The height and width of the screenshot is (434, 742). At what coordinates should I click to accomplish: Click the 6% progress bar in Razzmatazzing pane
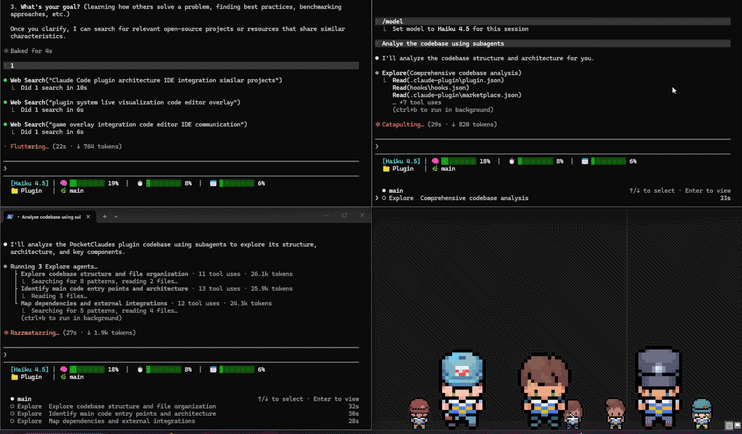[x=237, y=370]
